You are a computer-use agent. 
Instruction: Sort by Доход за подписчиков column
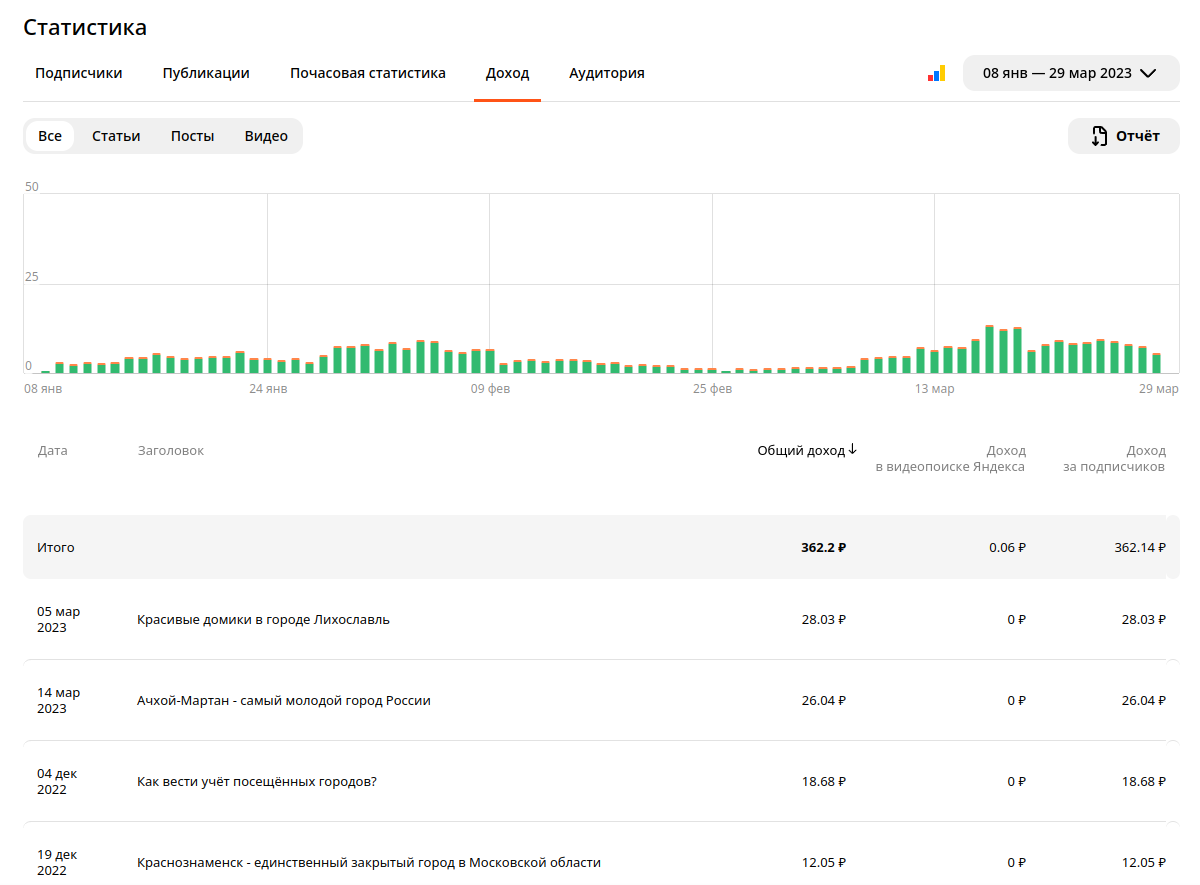(x=1114, y=458)
